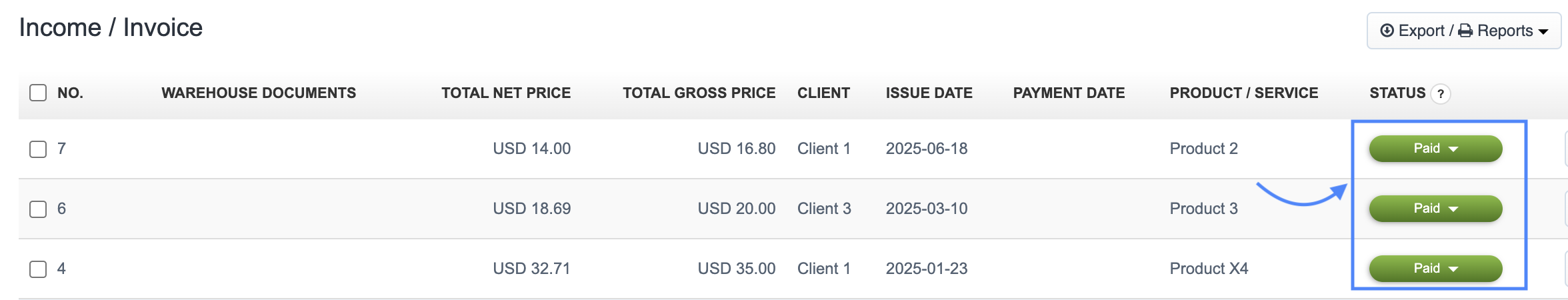Click Product X4 in invoice 4 row
Screen dimensions: 1568x300
[x=1209, y=269]
